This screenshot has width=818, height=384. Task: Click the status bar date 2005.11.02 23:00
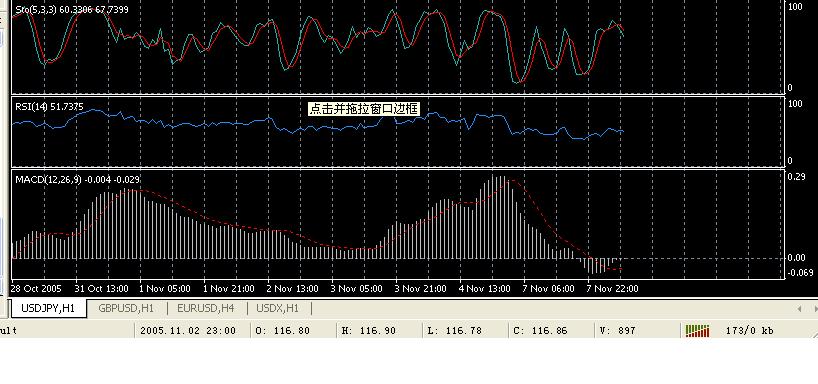(188, 331)
